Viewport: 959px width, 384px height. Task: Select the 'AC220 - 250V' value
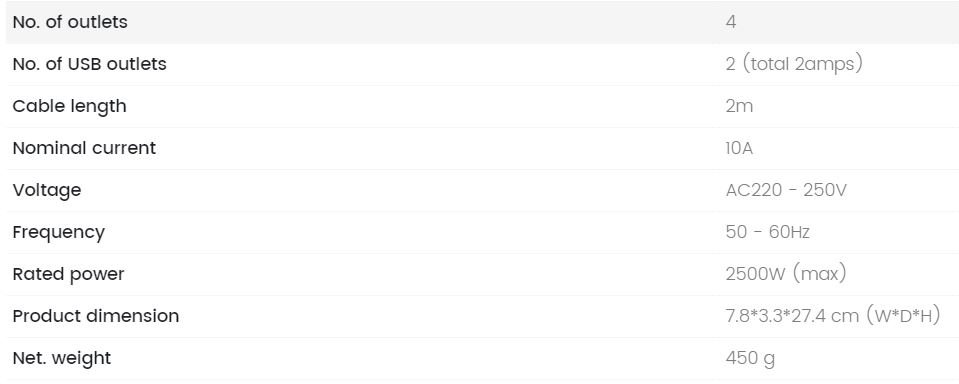coord(786,190)
